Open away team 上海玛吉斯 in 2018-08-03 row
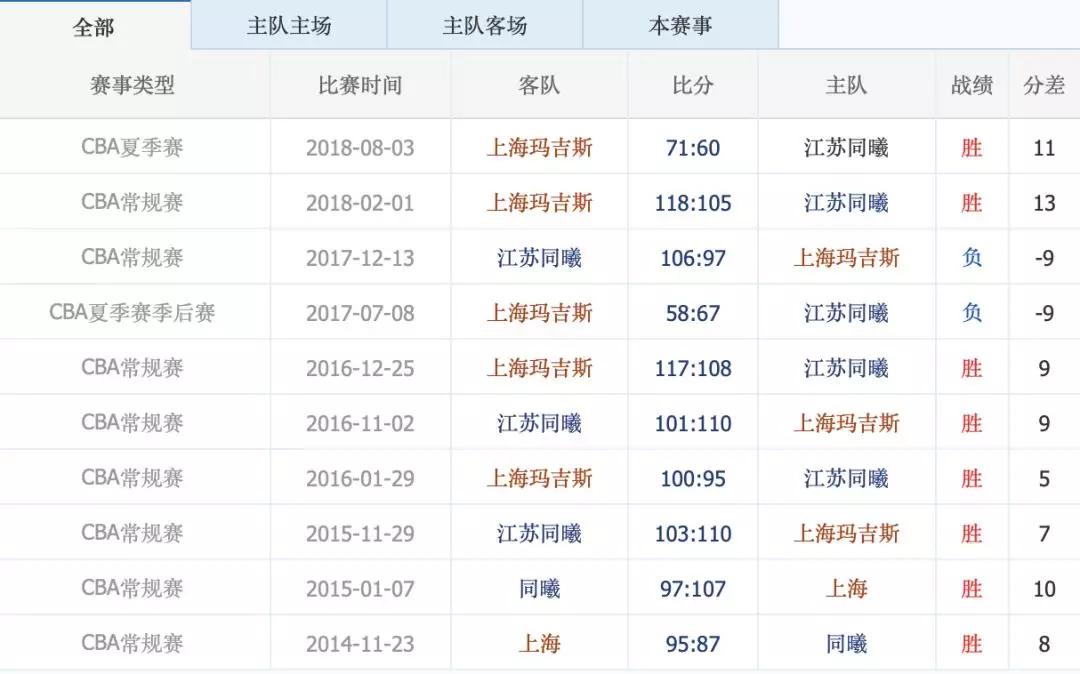This screenshot has width=1080, height=674. 539,148
